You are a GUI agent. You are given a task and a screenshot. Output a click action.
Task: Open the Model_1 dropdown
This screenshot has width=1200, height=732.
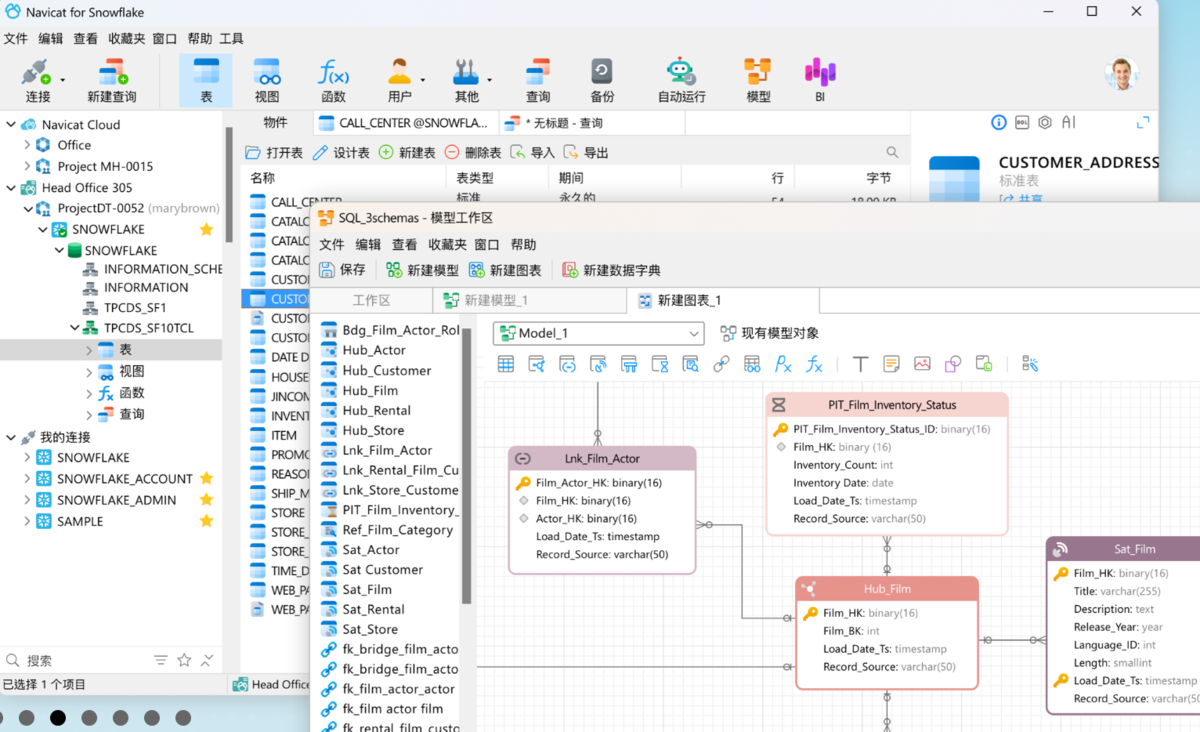598,333
